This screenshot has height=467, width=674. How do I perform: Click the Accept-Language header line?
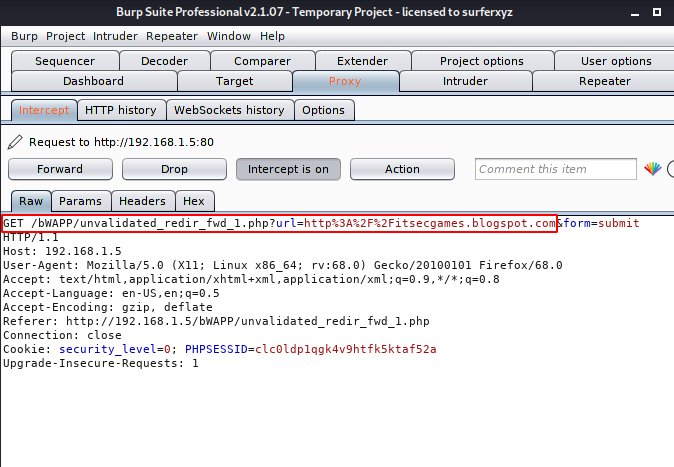pos(111,293)
